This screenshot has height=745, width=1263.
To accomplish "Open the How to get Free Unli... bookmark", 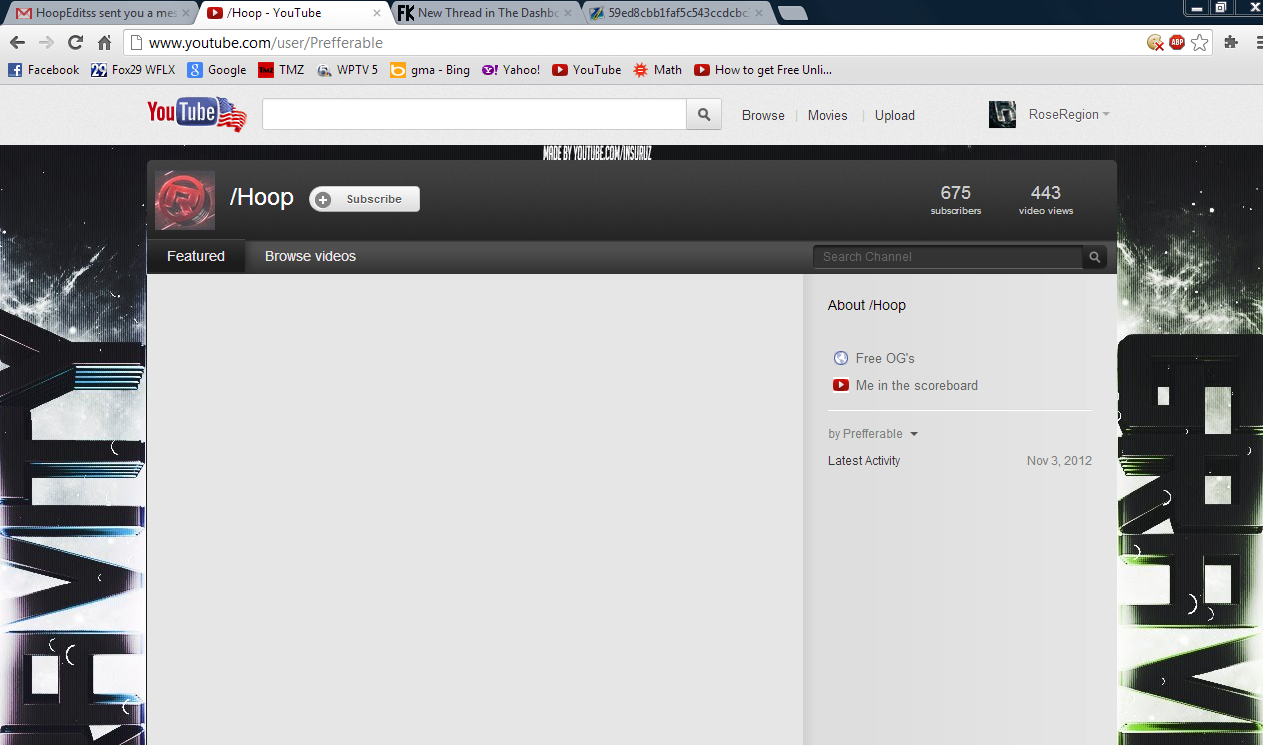I will coord(763,70).
